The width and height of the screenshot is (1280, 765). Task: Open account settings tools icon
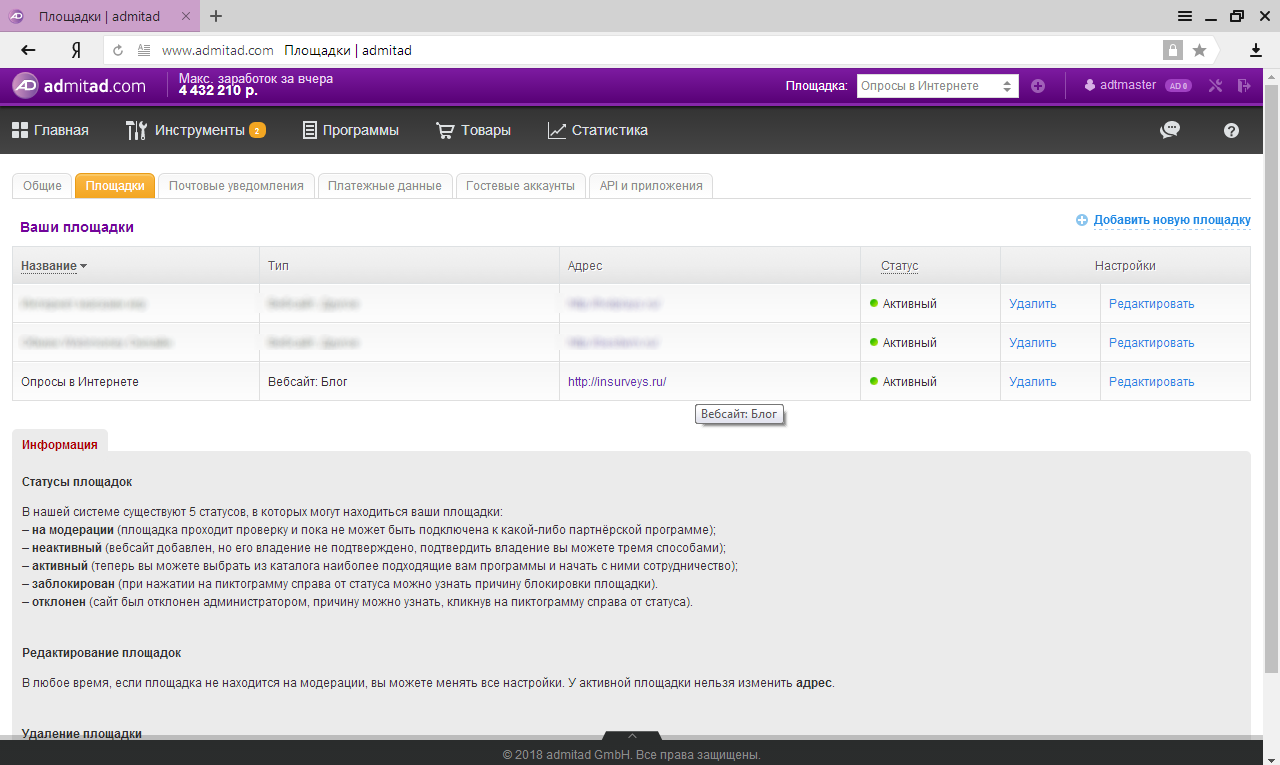(x=1215, y=86)
